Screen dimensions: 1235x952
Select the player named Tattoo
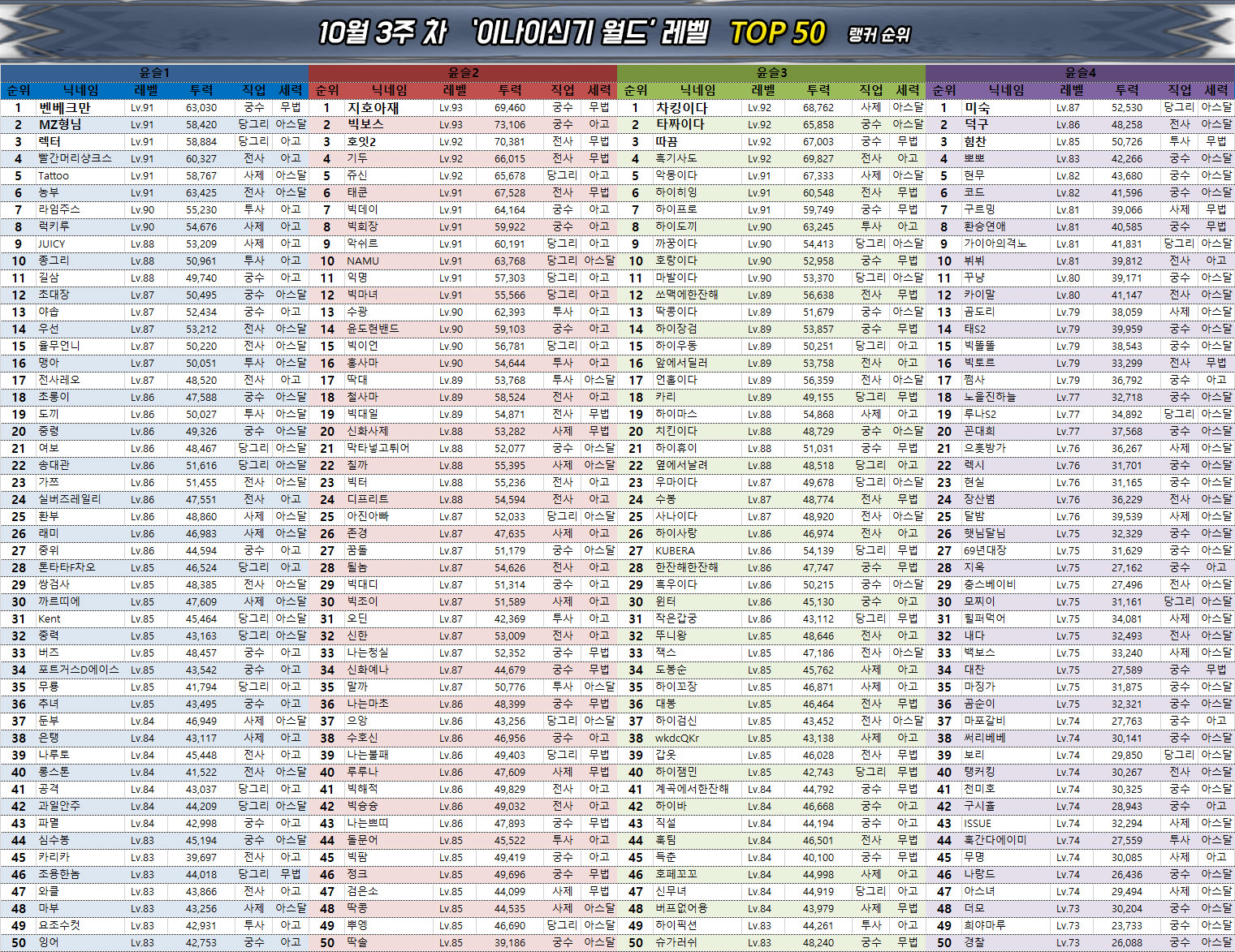tap(54, 176)
